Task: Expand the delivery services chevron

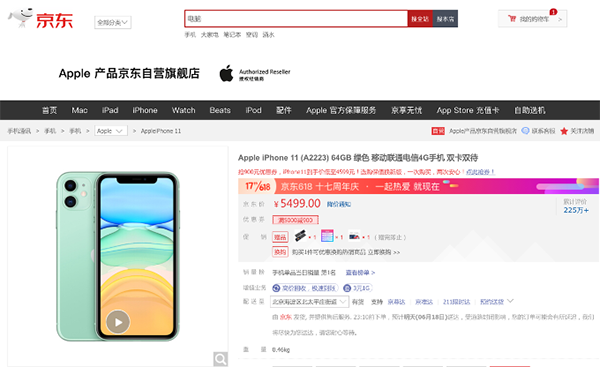Action: tap(510, 301)
